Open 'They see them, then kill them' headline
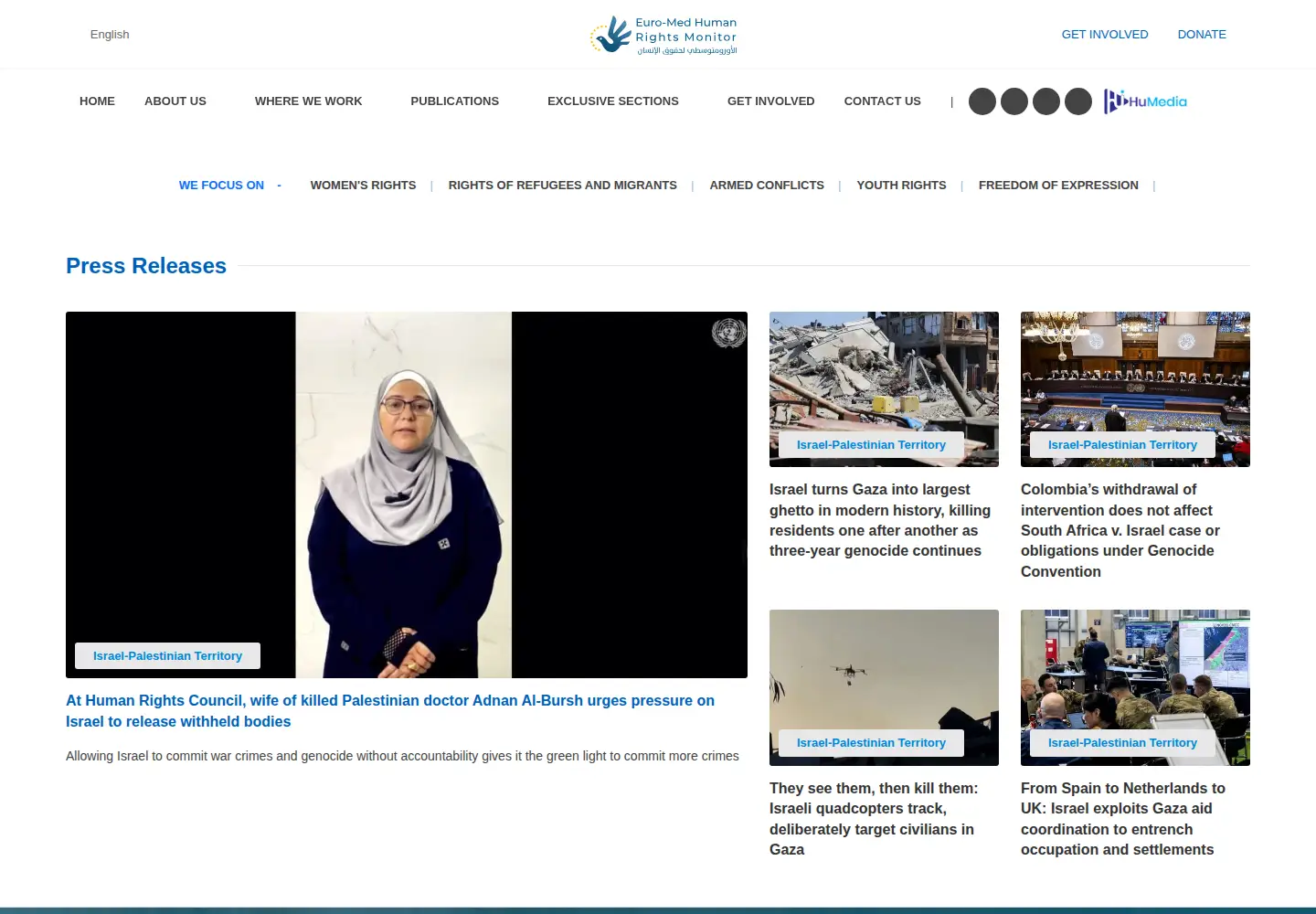 coord(874,819)
